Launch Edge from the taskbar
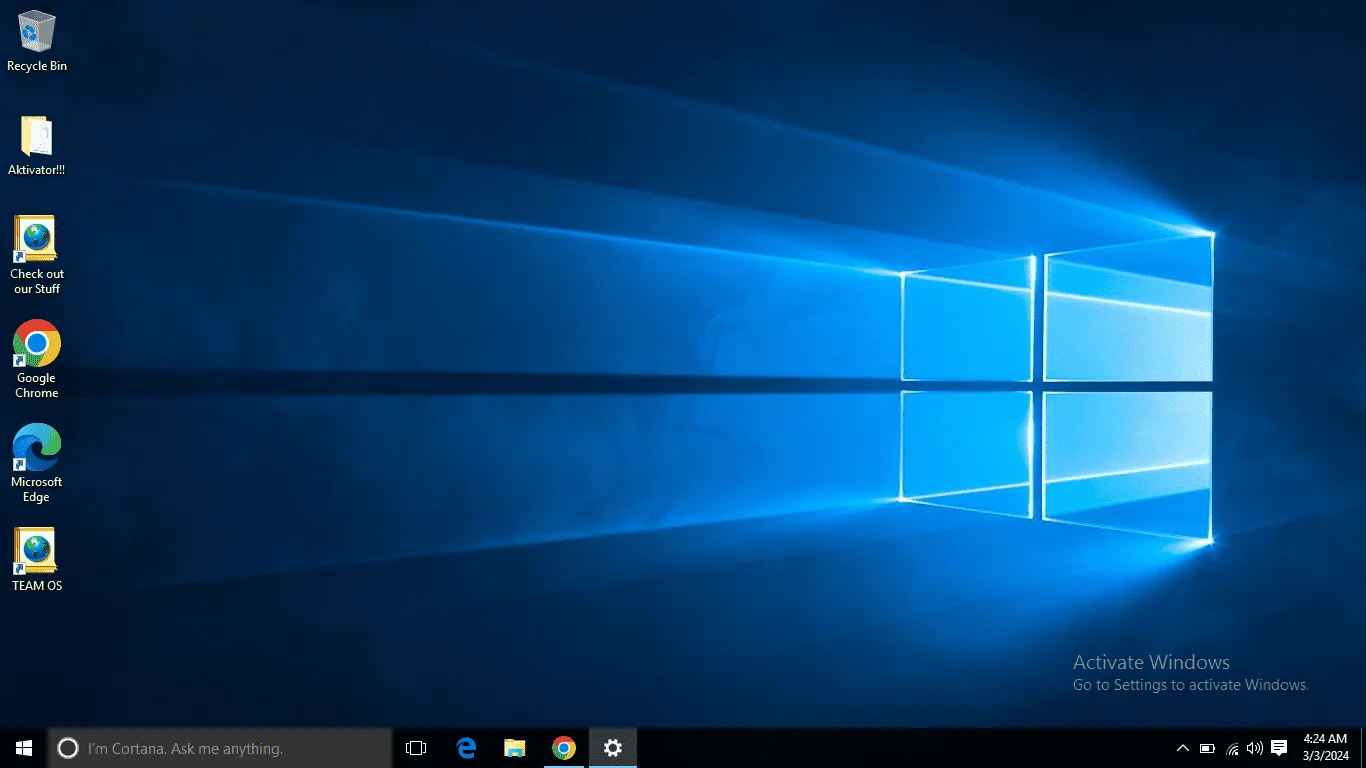 [466, 748]
